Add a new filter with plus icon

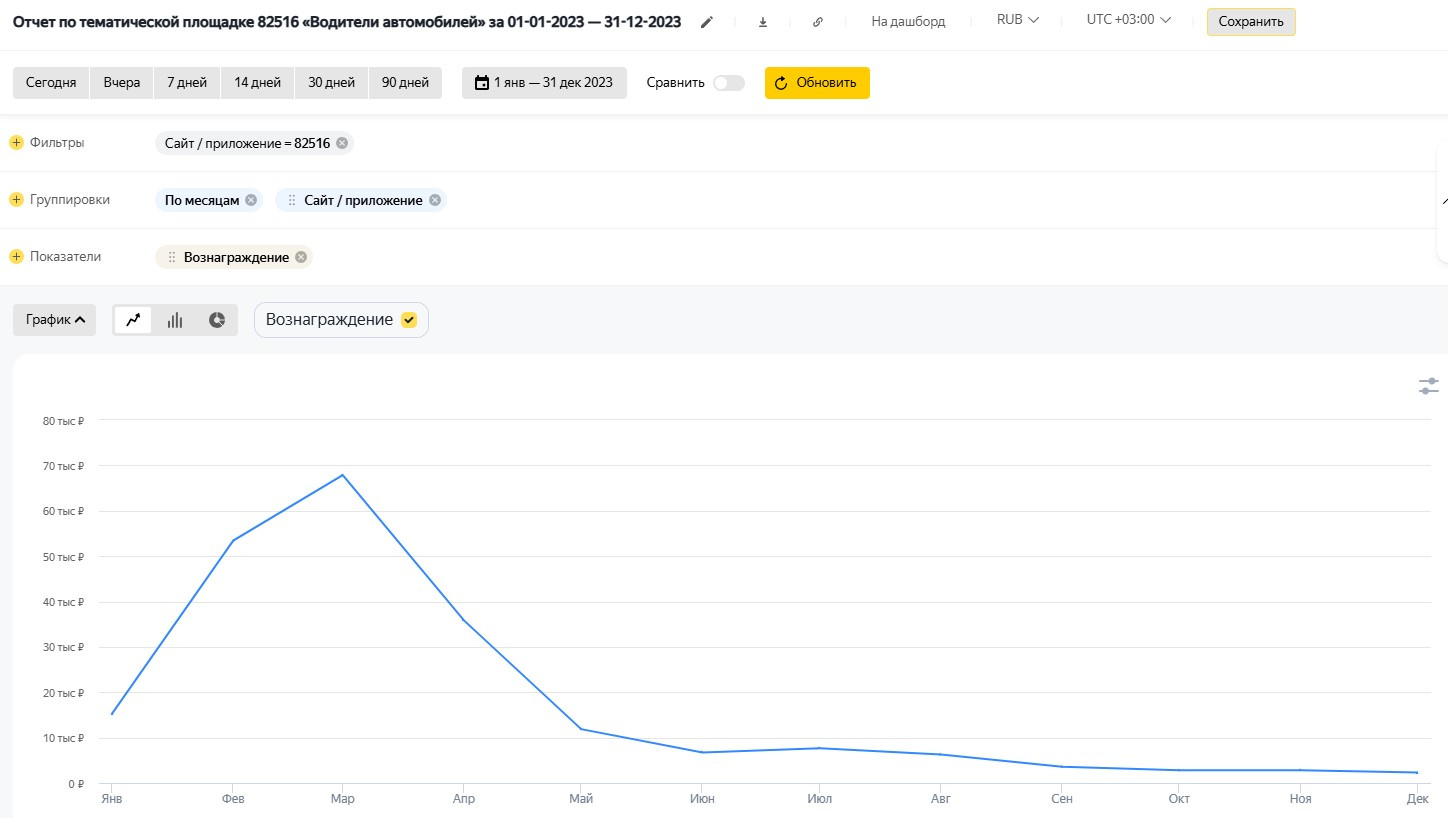(16, 143)
